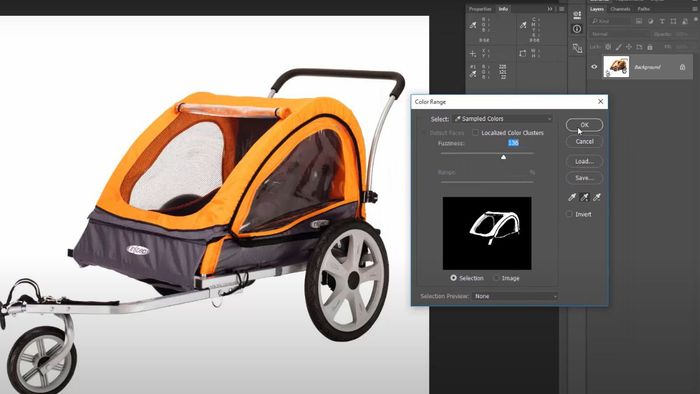Image resolution: width=700 pixels, height=394 pixels.
Task: Click the Fuzziness slider handle
Action: point(504,157)
